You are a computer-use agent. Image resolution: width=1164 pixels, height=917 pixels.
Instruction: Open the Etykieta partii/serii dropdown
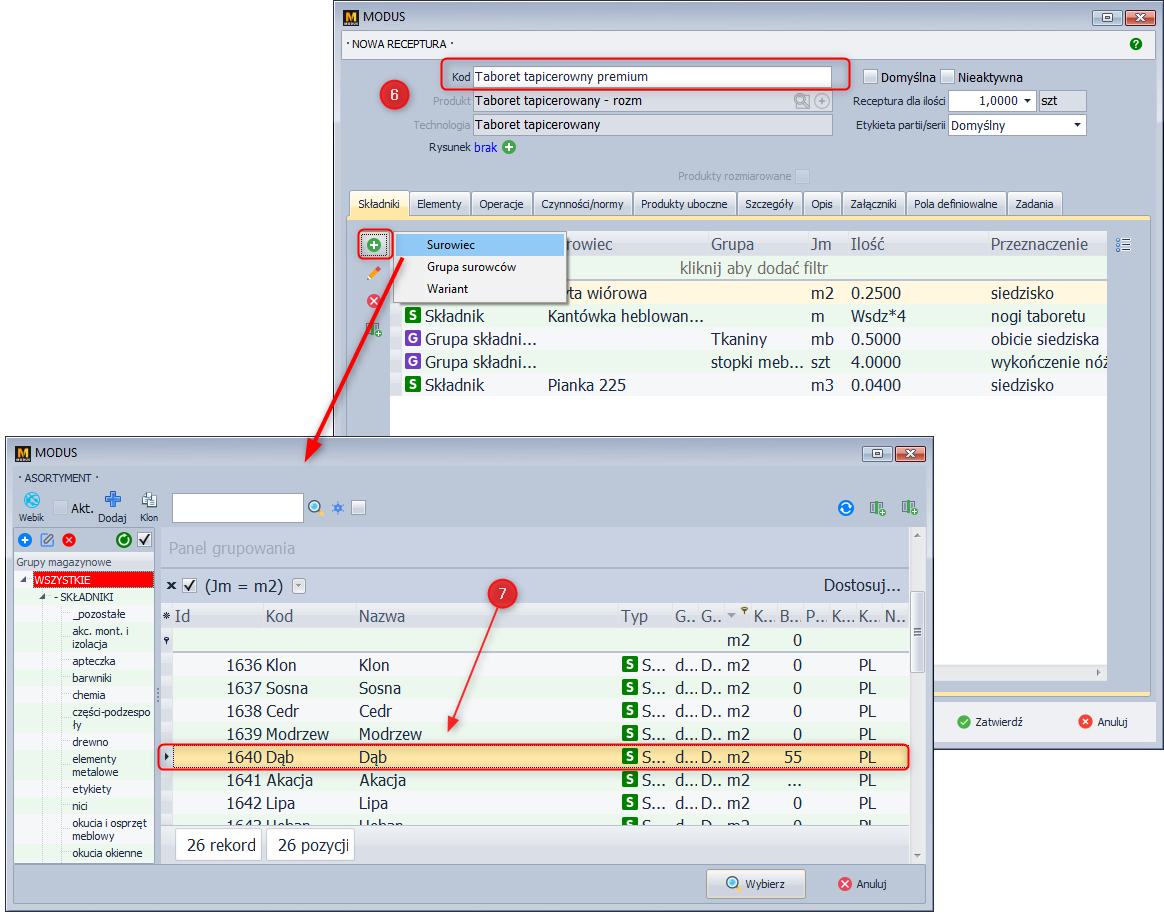(1077, 126)
